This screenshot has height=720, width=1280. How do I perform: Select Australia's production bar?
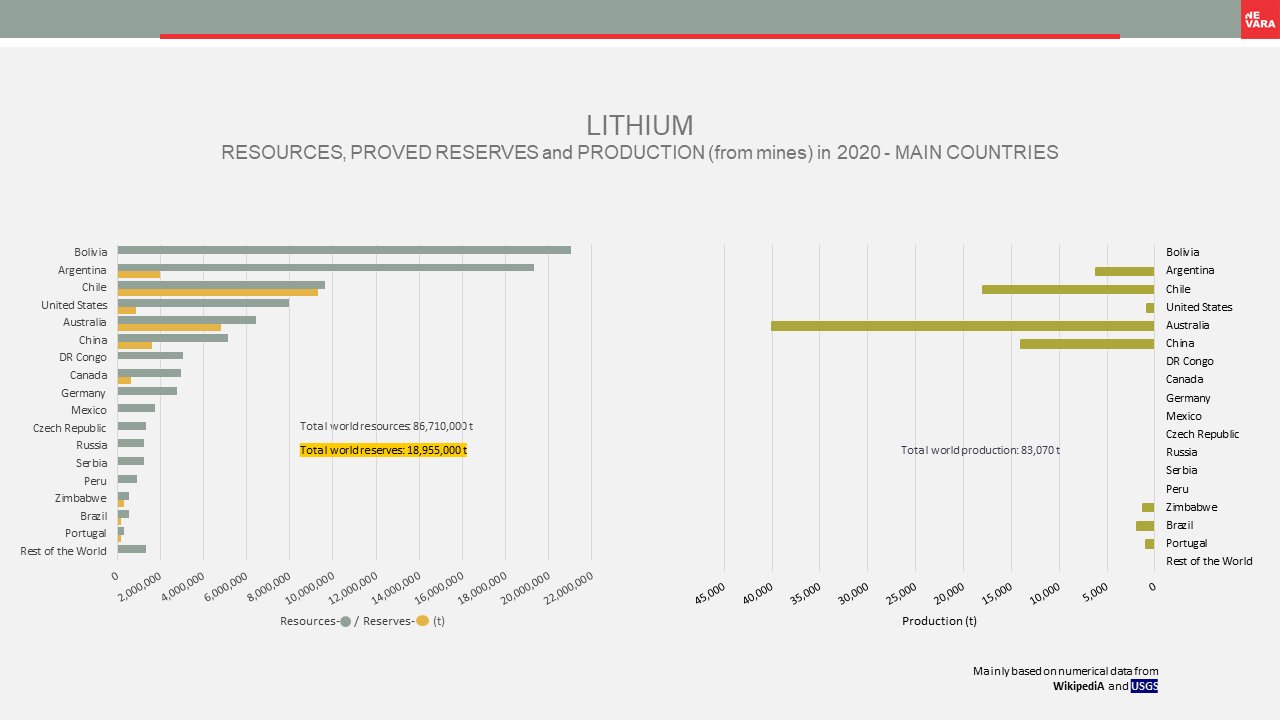pyautogui.click(x=962, y=326)
